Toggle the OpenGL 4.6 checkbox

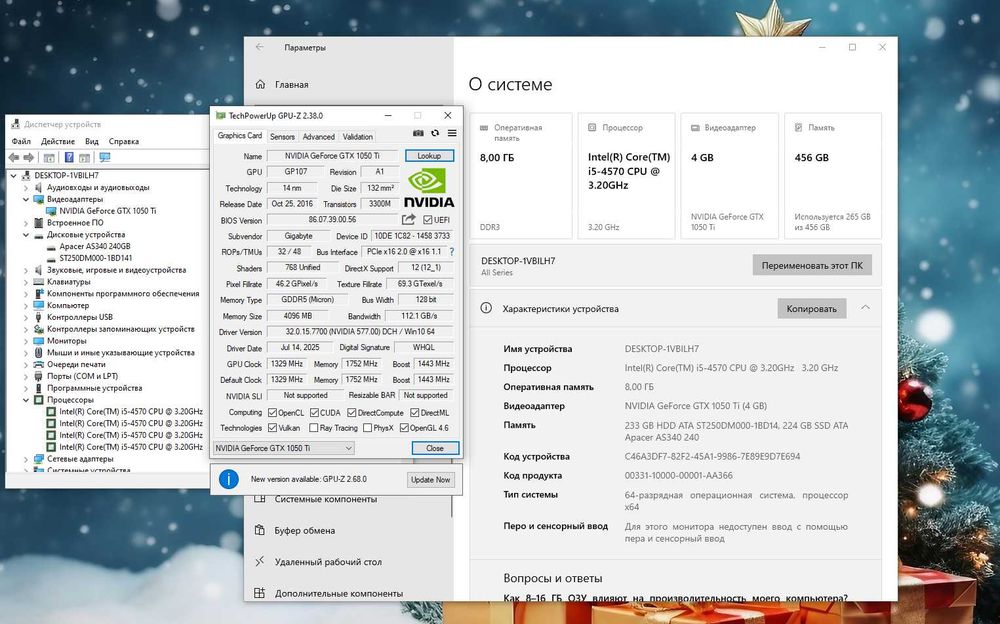coord(404,428)
